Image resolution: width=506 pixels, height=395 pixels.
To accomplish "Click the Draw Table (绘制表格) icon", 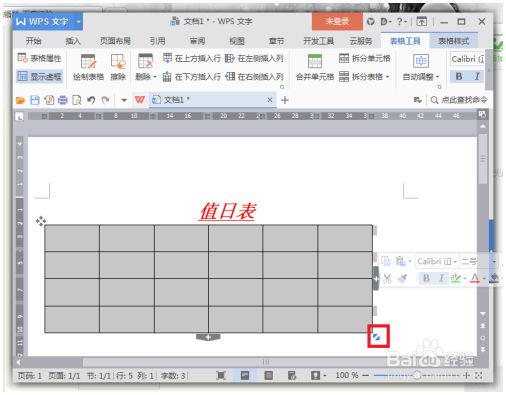I will 88,62.
